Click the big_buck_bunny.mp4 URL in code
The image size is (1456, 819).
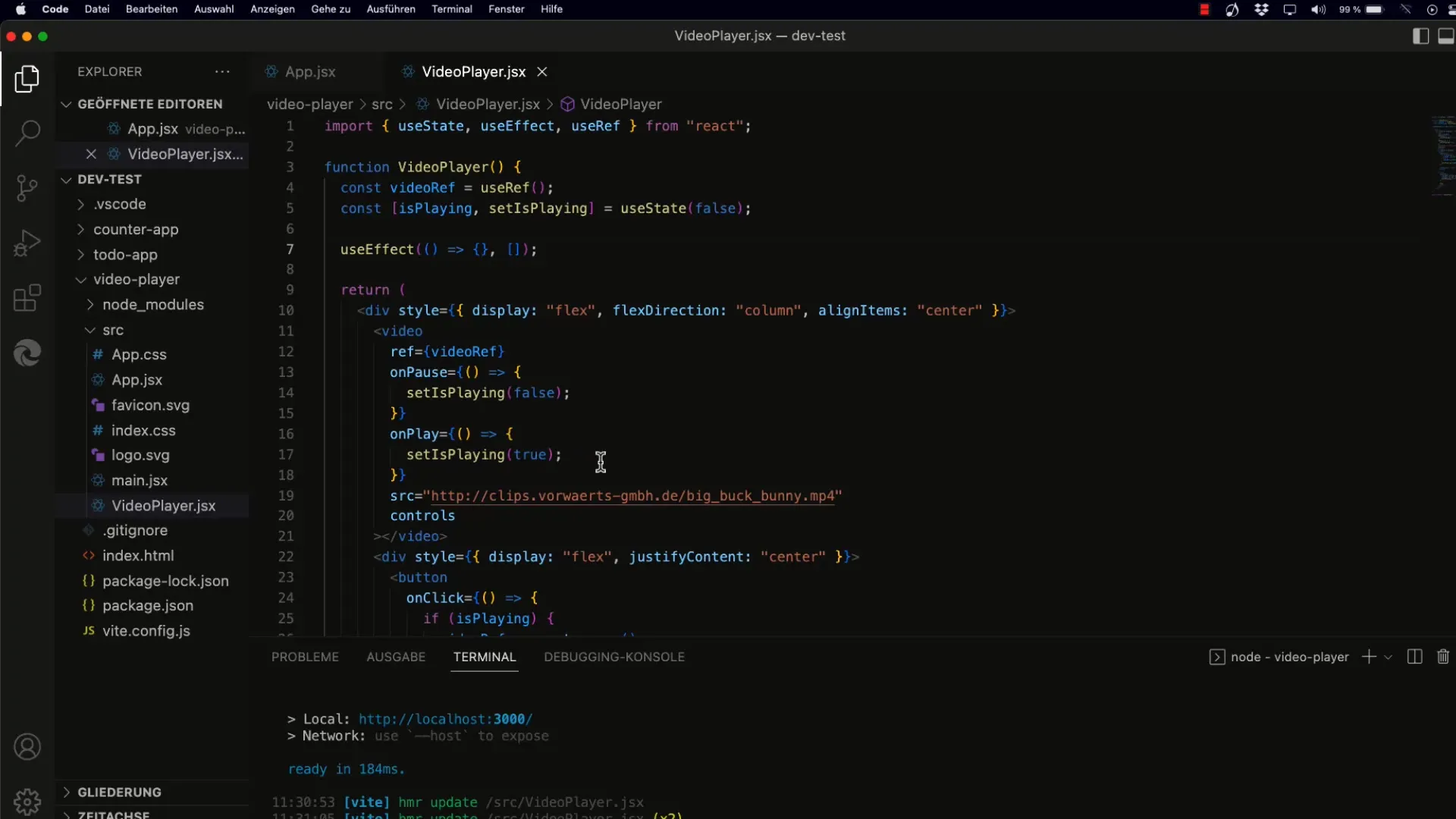(x=632, y=495)
